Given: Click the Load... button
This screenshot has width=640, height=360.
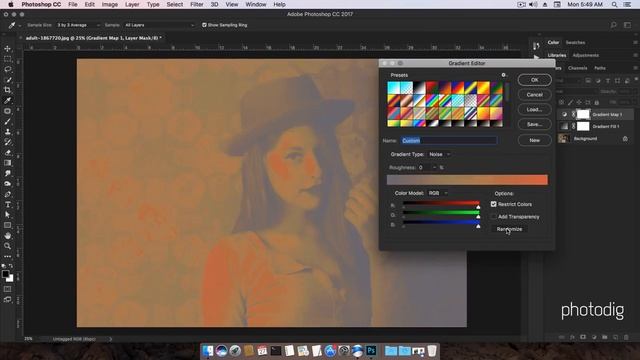Looking at the screenshot, I should pyautogui.click(x=535, y=109).
